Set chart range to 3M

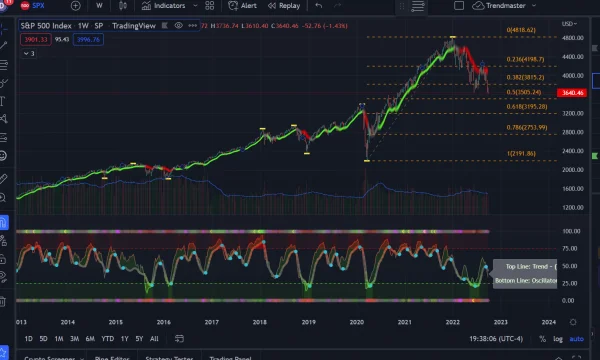point(74,339)
